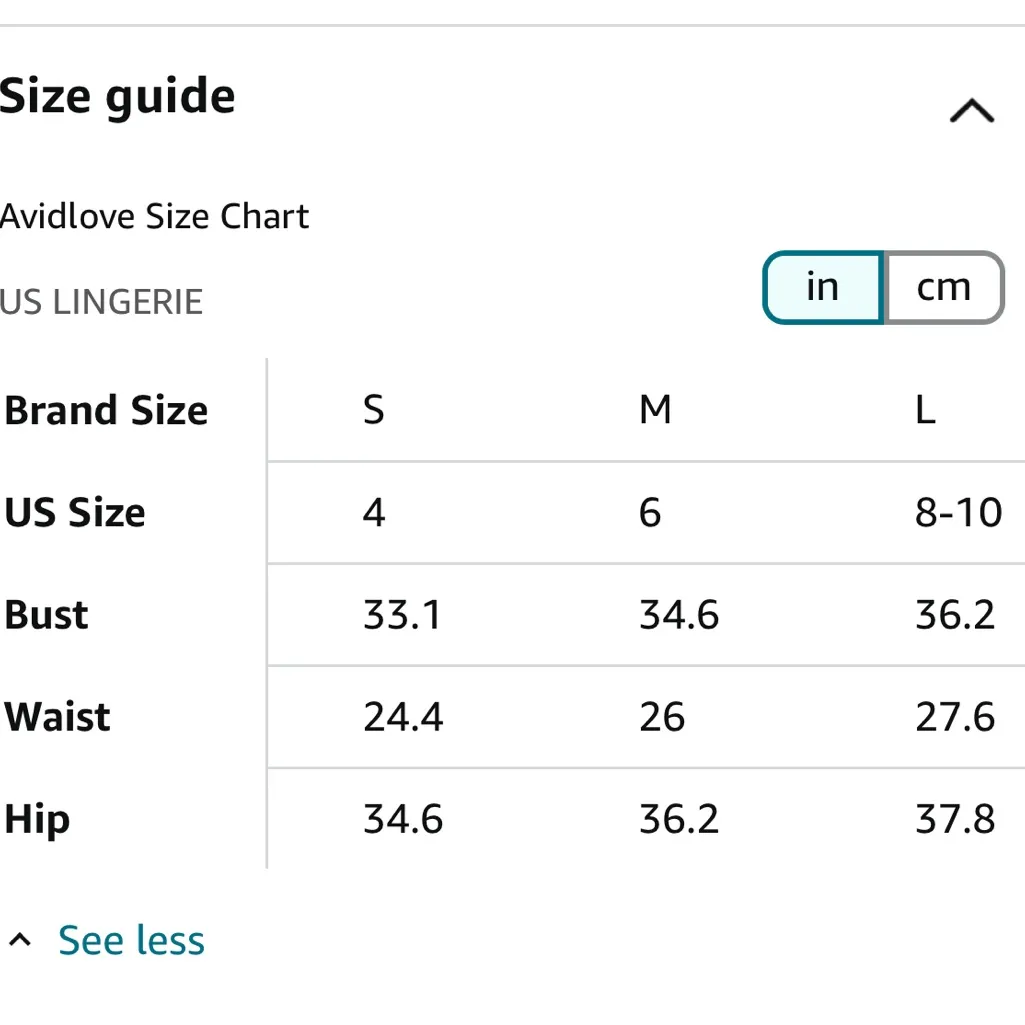Click the Size guide heading
Image resolution: width=1025 pixels, height=1025 pixels.
tap(117, 97)
